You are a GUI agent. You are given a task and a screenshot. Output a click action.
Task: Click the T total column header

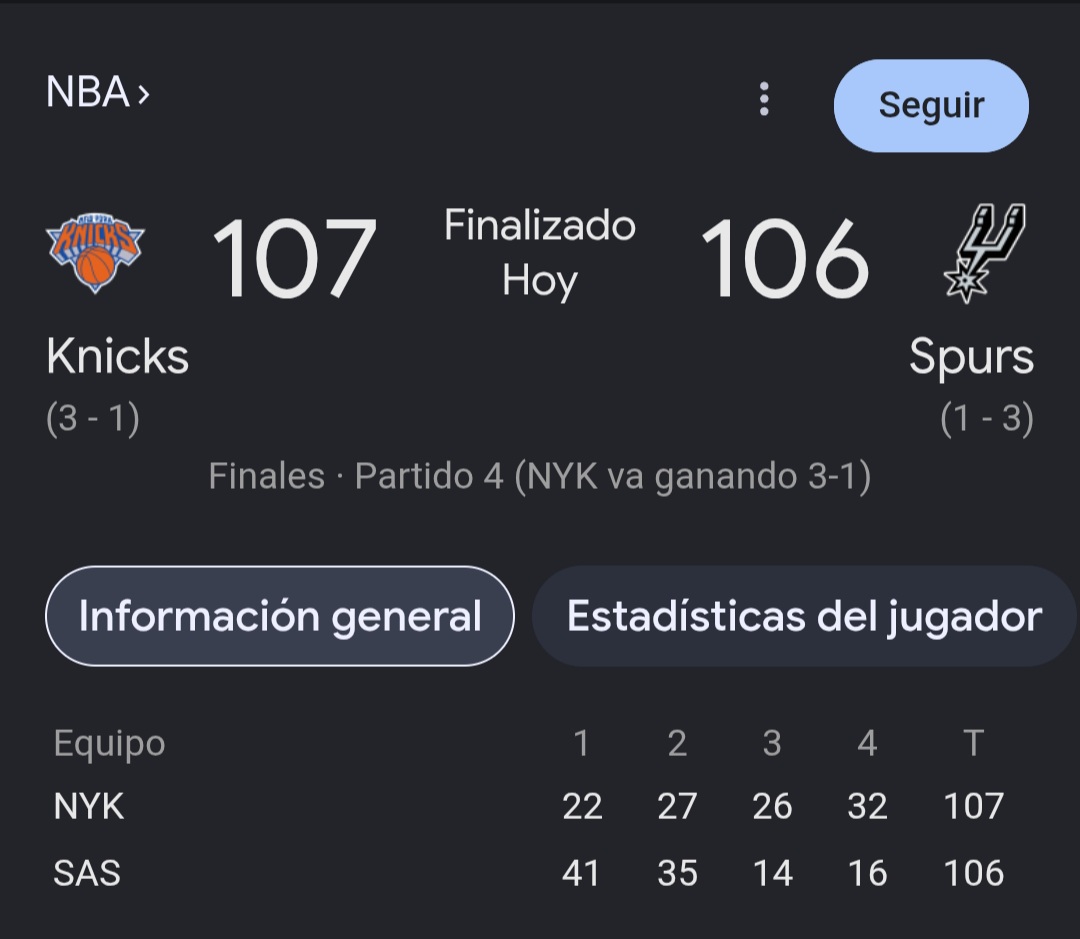973,743
